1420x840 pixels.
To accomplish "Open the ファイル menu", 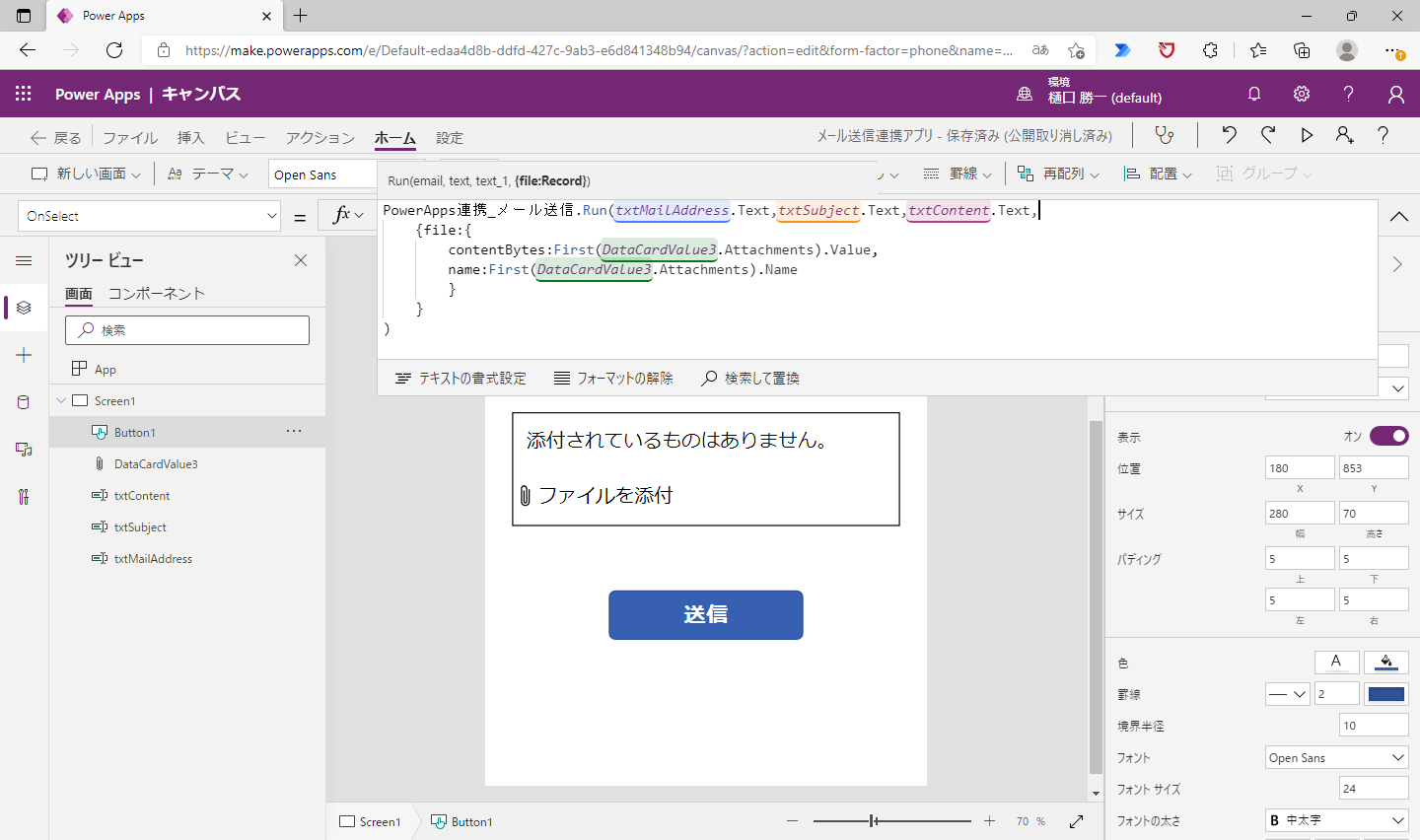I will (130, 138).
